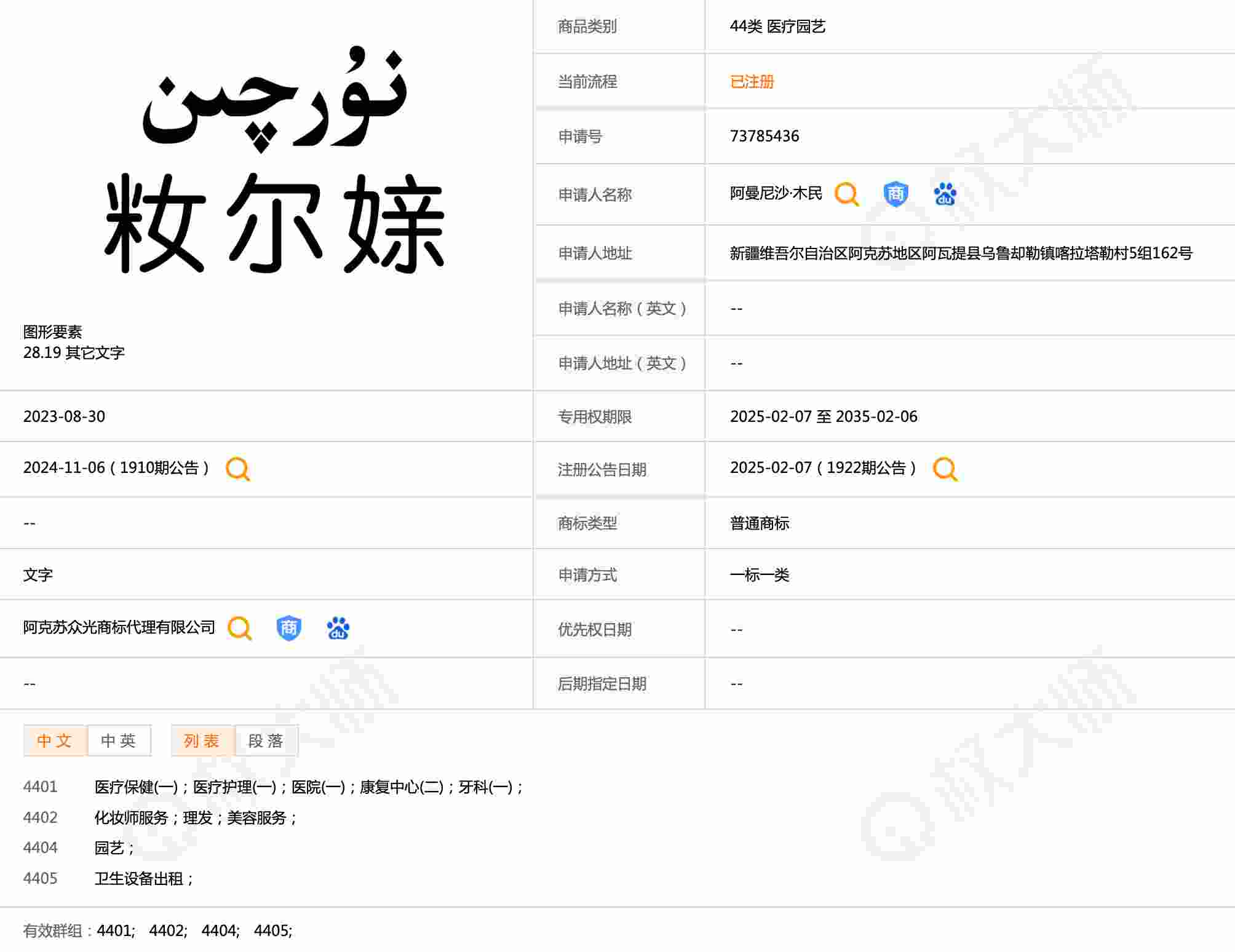Click search icon next to applicant name 阿曼尼沙·木民
The image size is (1235, 952).
point(846,194)
